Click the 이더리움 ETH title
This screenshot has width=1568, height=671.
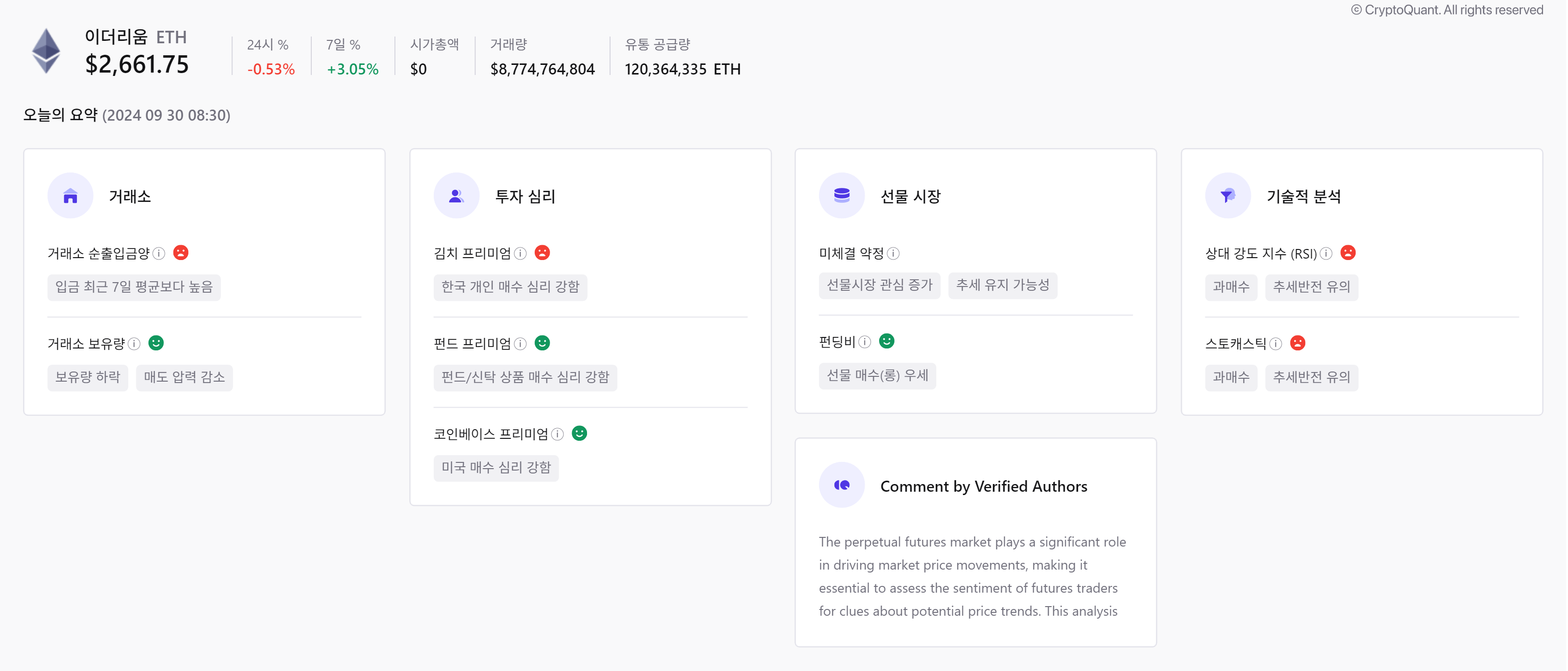coord(136,37)
